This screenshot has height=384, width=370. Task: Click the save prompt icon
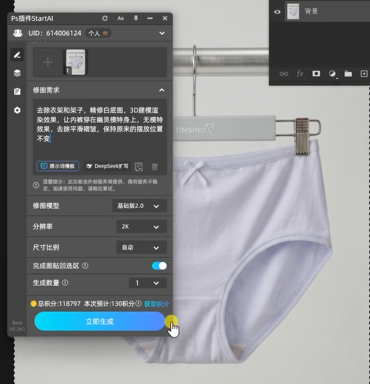pyautogui.click(x=139, y=167)
